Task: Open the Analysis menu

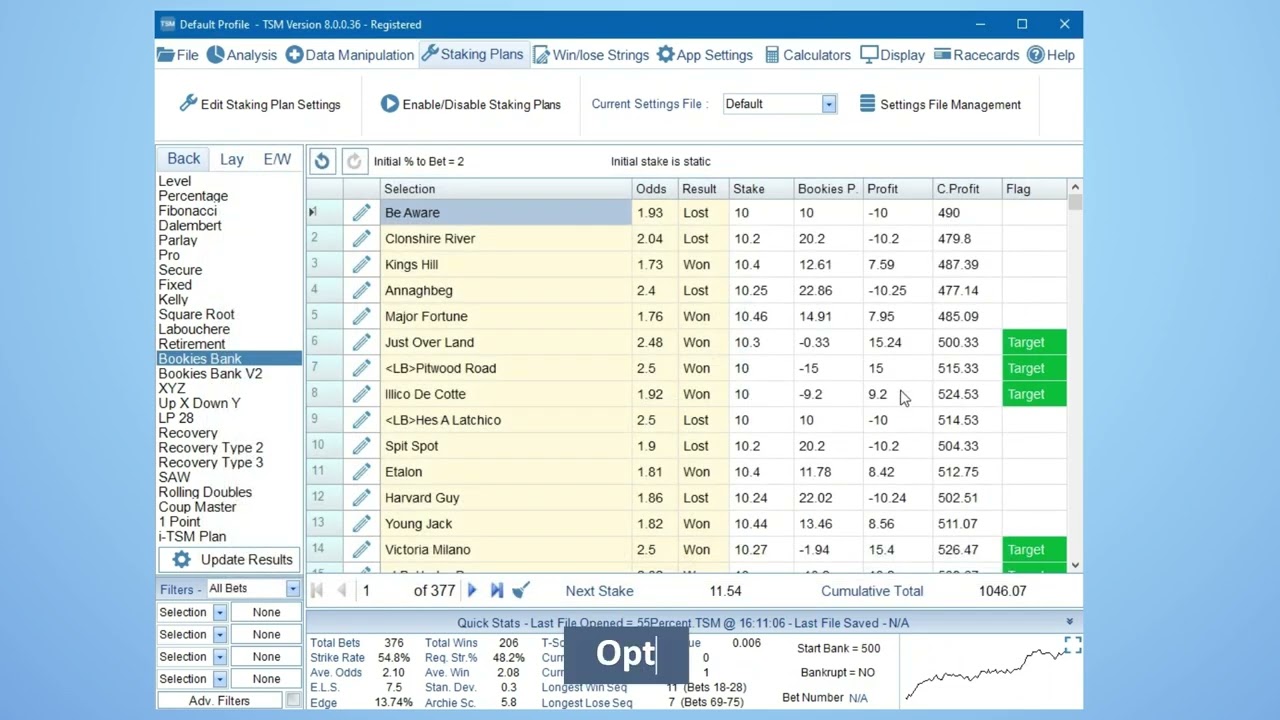Action: (242, 55)
